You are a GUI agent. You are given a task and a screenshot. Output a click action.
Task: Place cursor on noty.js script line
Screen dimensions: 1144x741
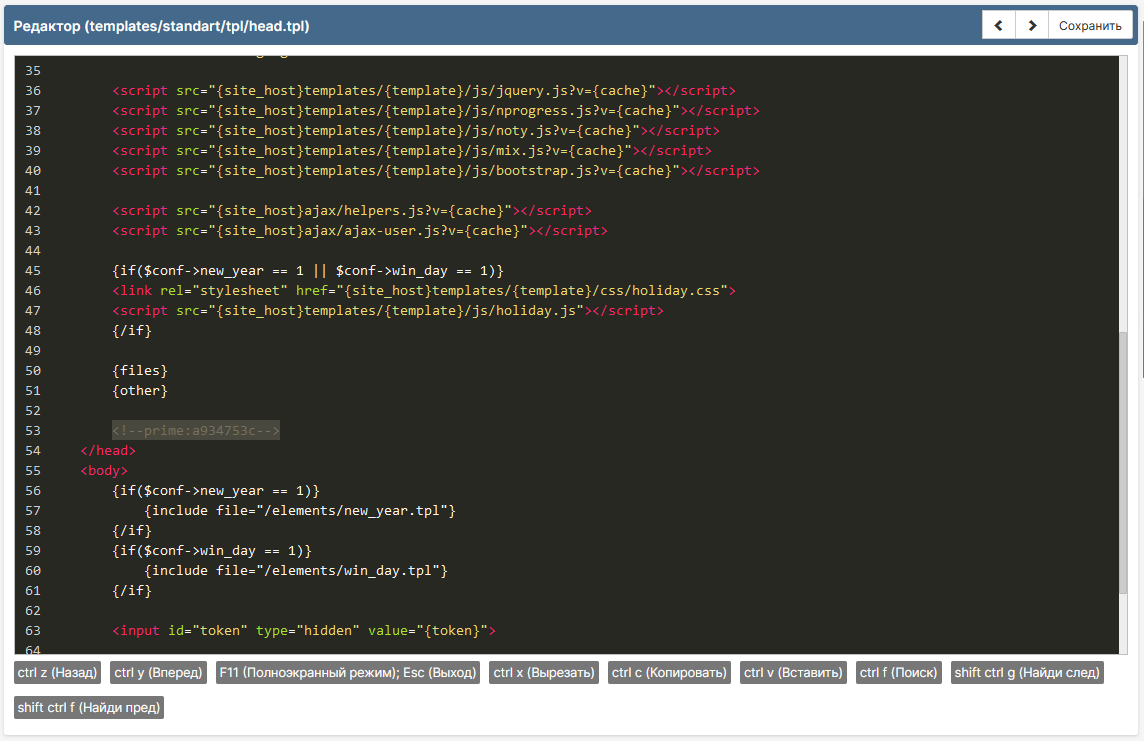click(416, 131)
